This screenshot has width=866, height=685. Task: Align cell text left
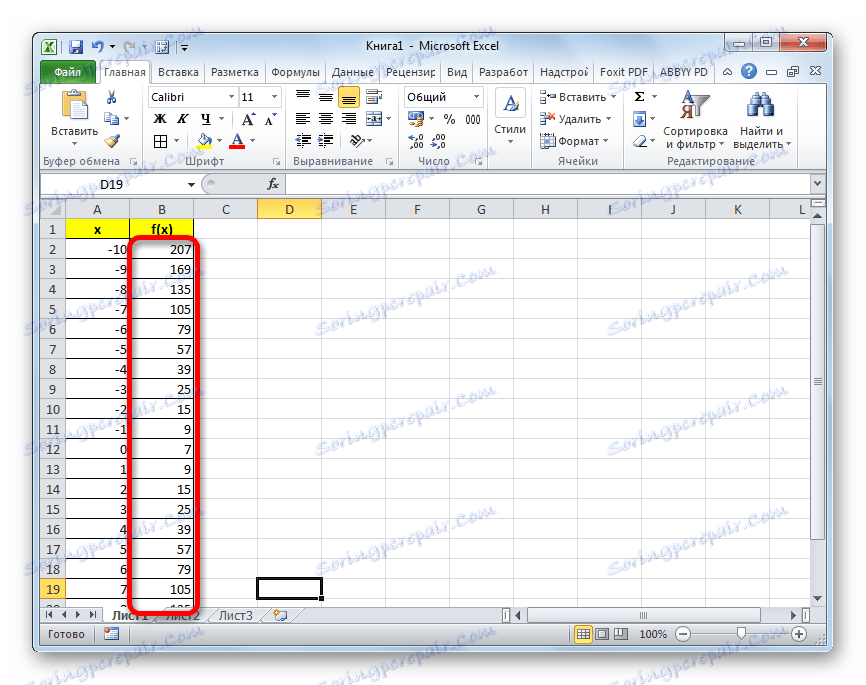coord(303,119)
